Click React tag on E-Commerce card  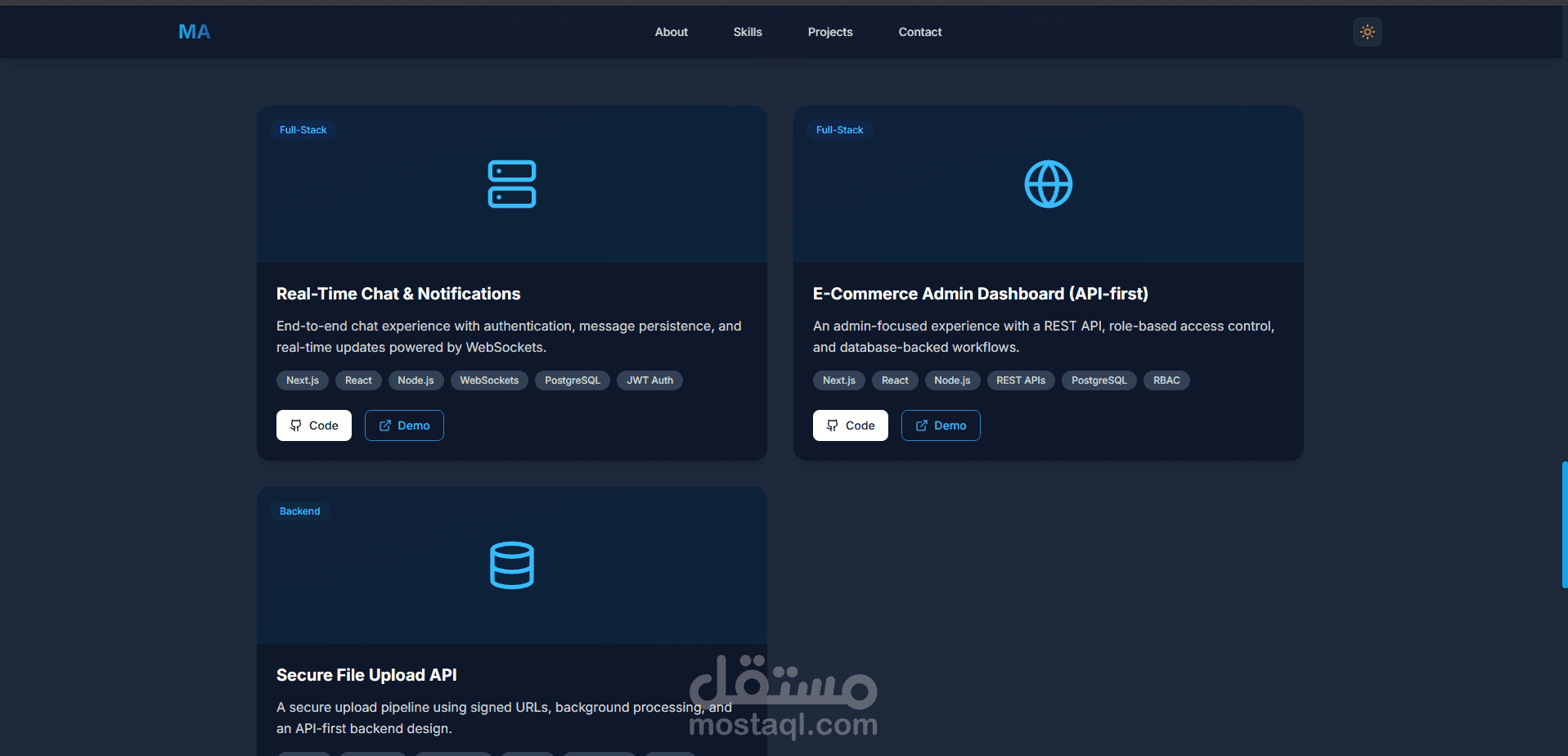(895, 380)
